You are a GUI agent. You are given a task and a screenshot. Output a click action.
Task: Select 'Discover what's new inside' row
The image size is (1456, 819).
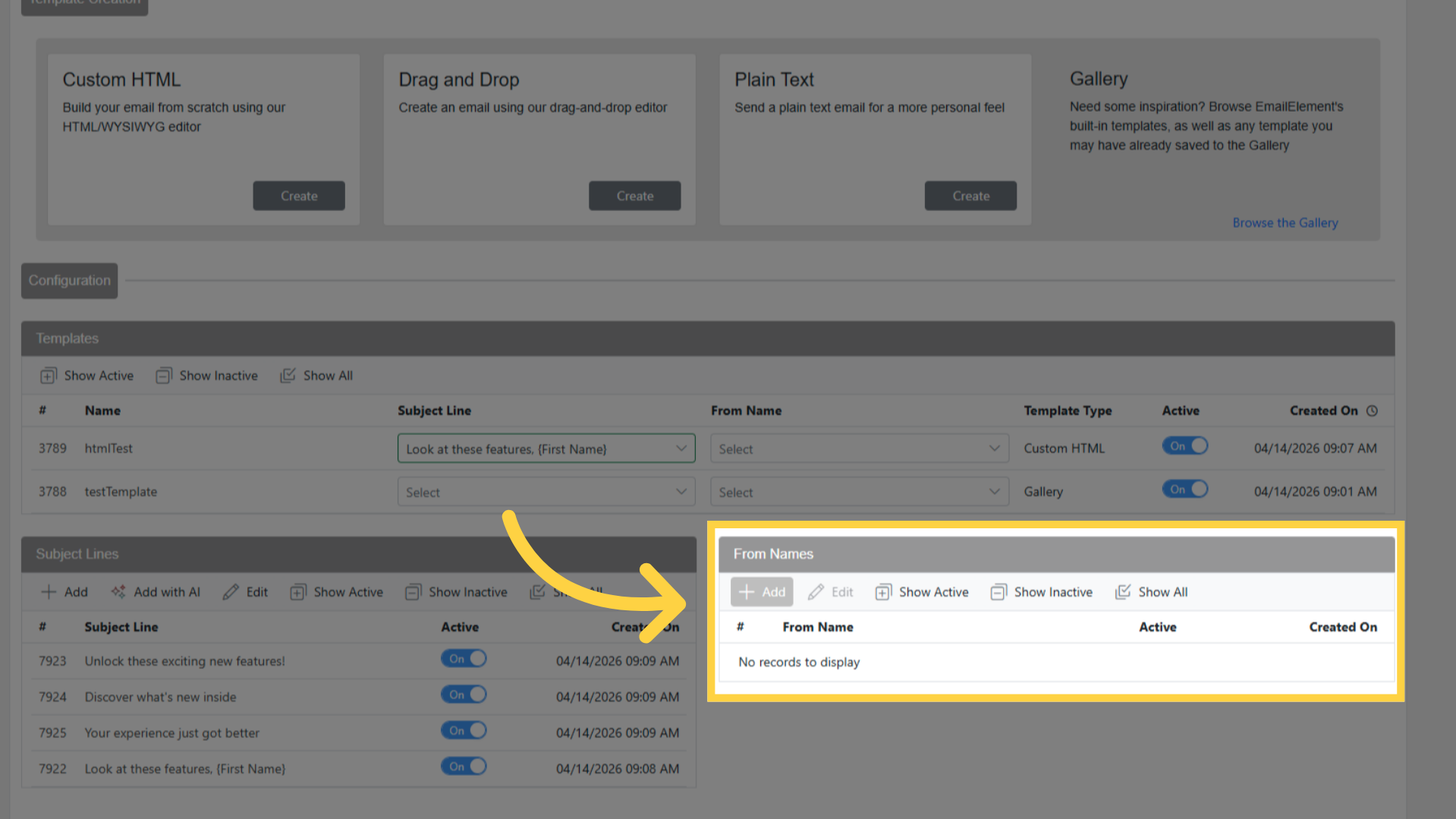pyautogui.click(x=160, y=697)
